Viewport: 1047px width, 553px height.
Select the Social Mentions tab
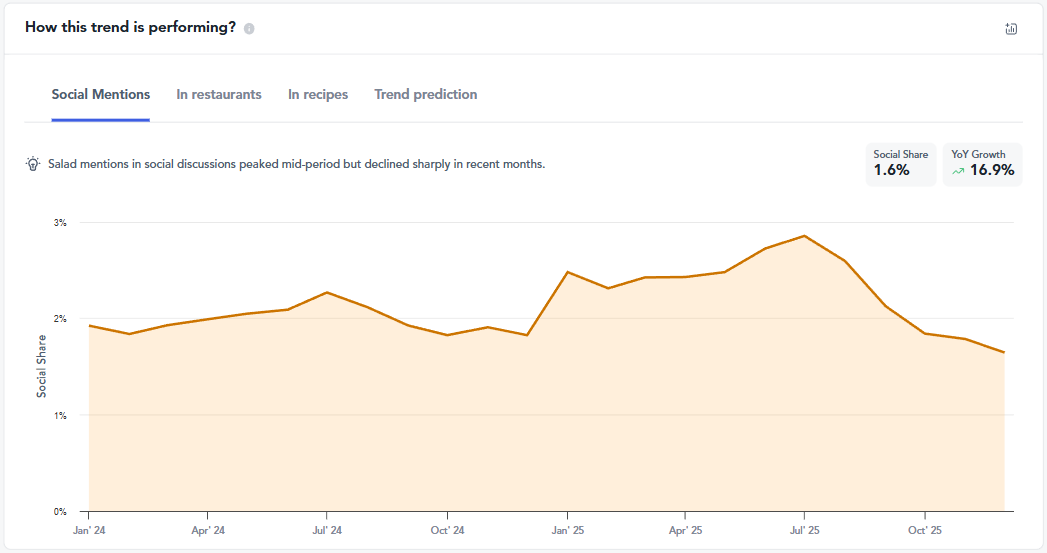pyautogui.click(x=101, y=95)
